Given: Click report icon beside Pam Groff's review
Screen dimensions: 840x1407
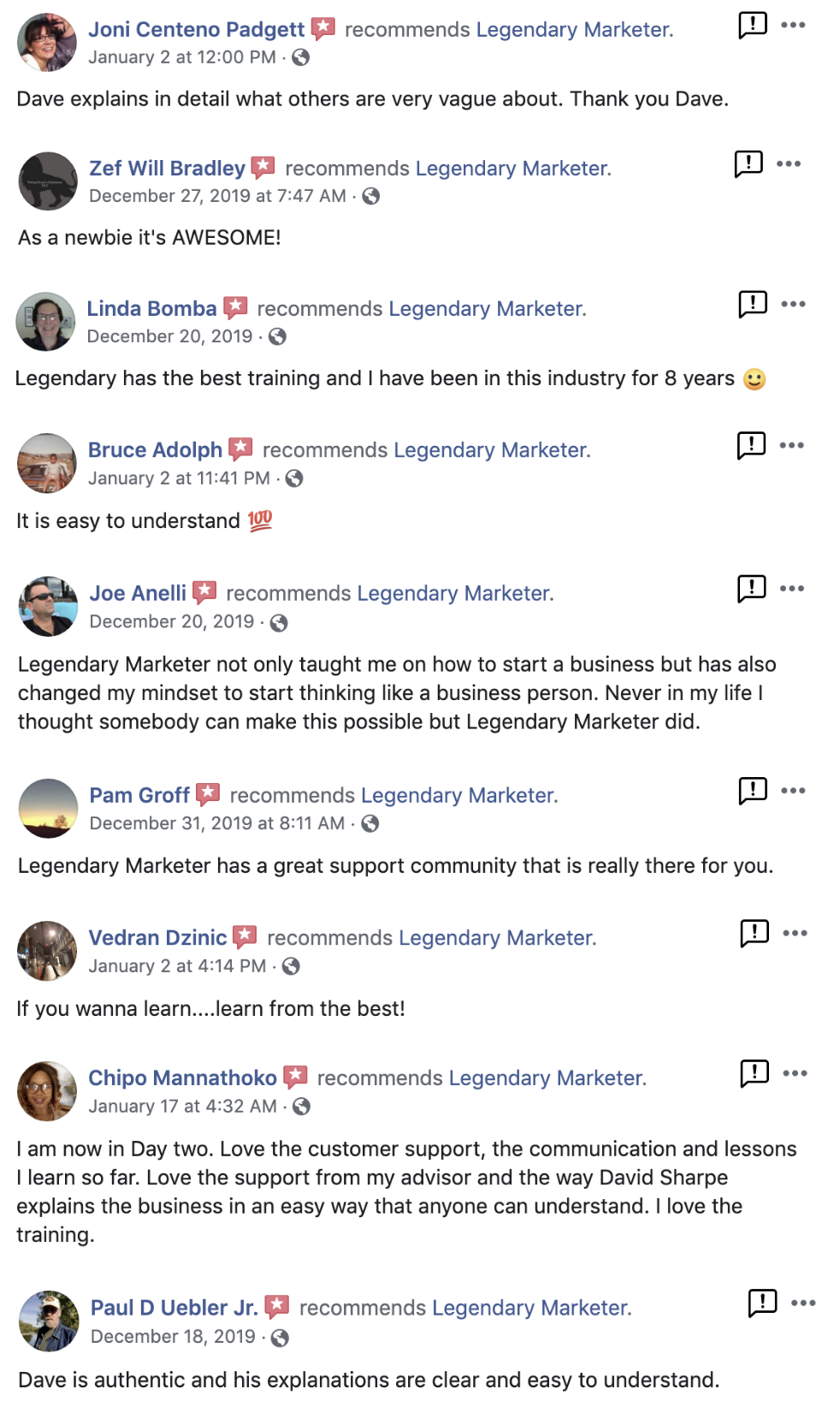Looking at the screenshot, I should pyautogui.click(x=752, y=790).
